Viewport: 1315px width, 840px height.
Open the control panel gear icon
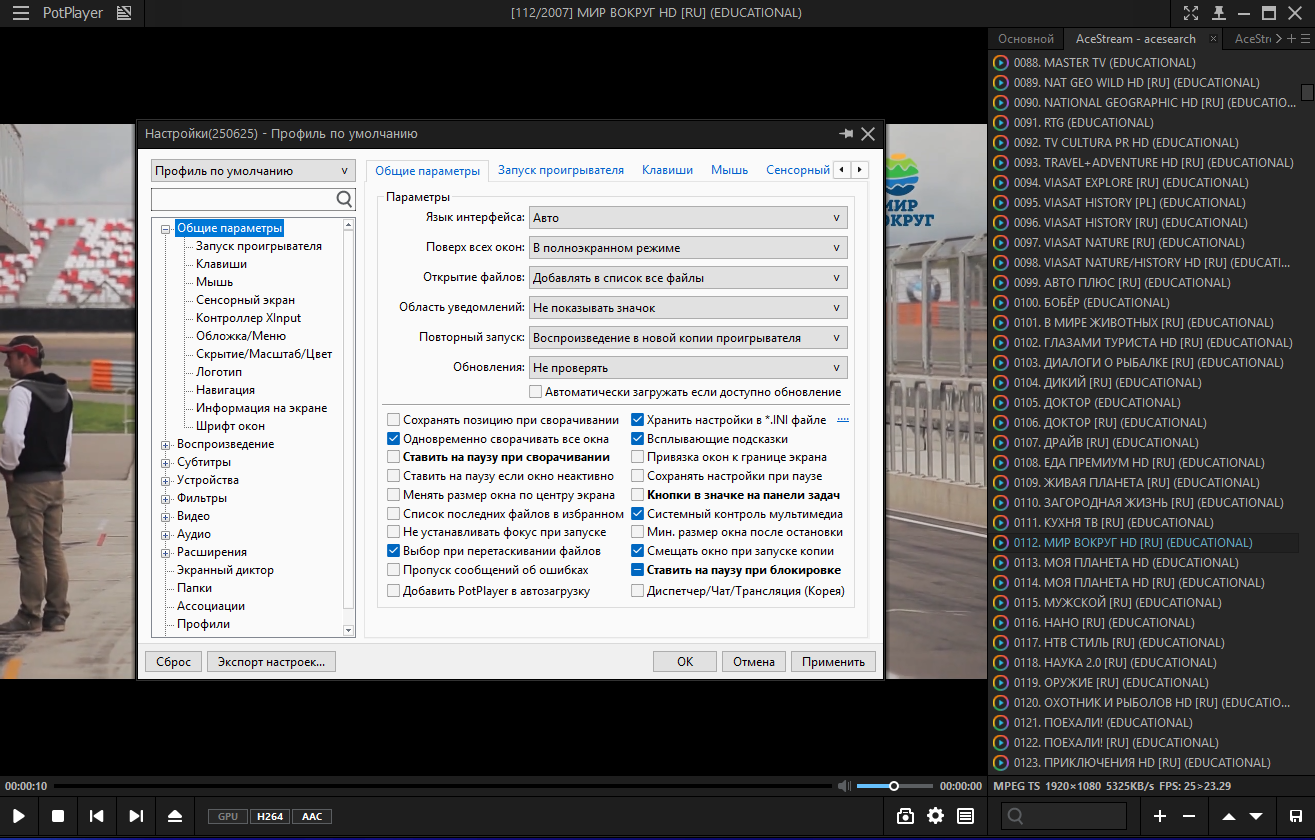click(935, 816)
